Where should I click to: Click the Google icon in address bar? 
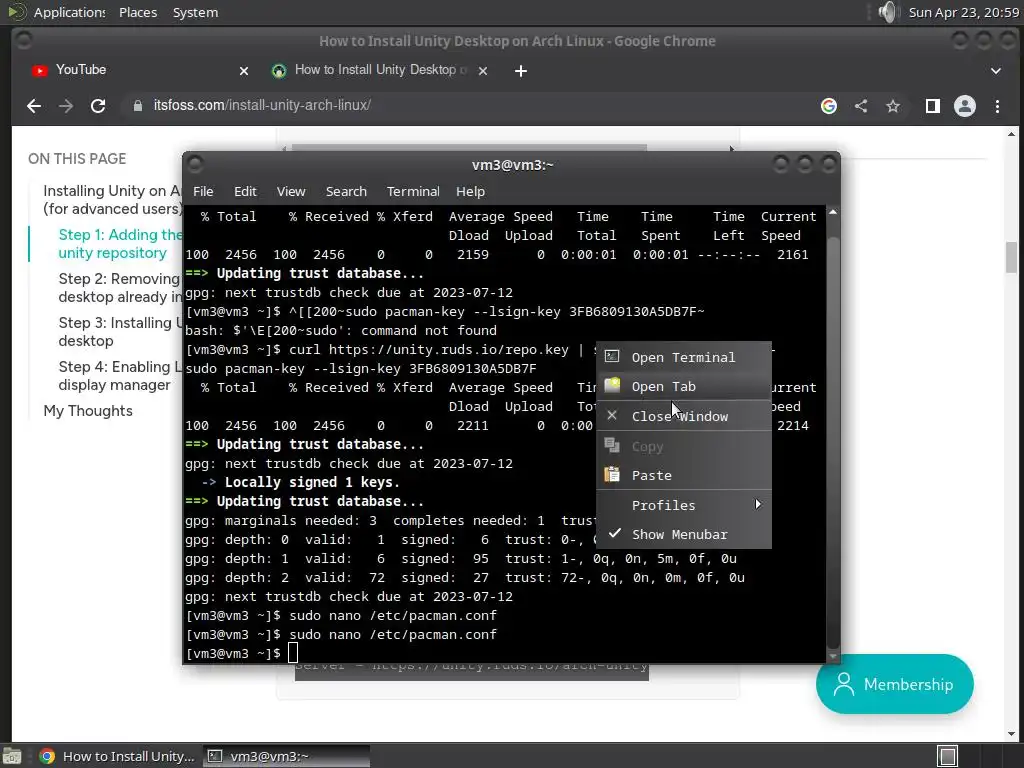(x=829, y=106)
